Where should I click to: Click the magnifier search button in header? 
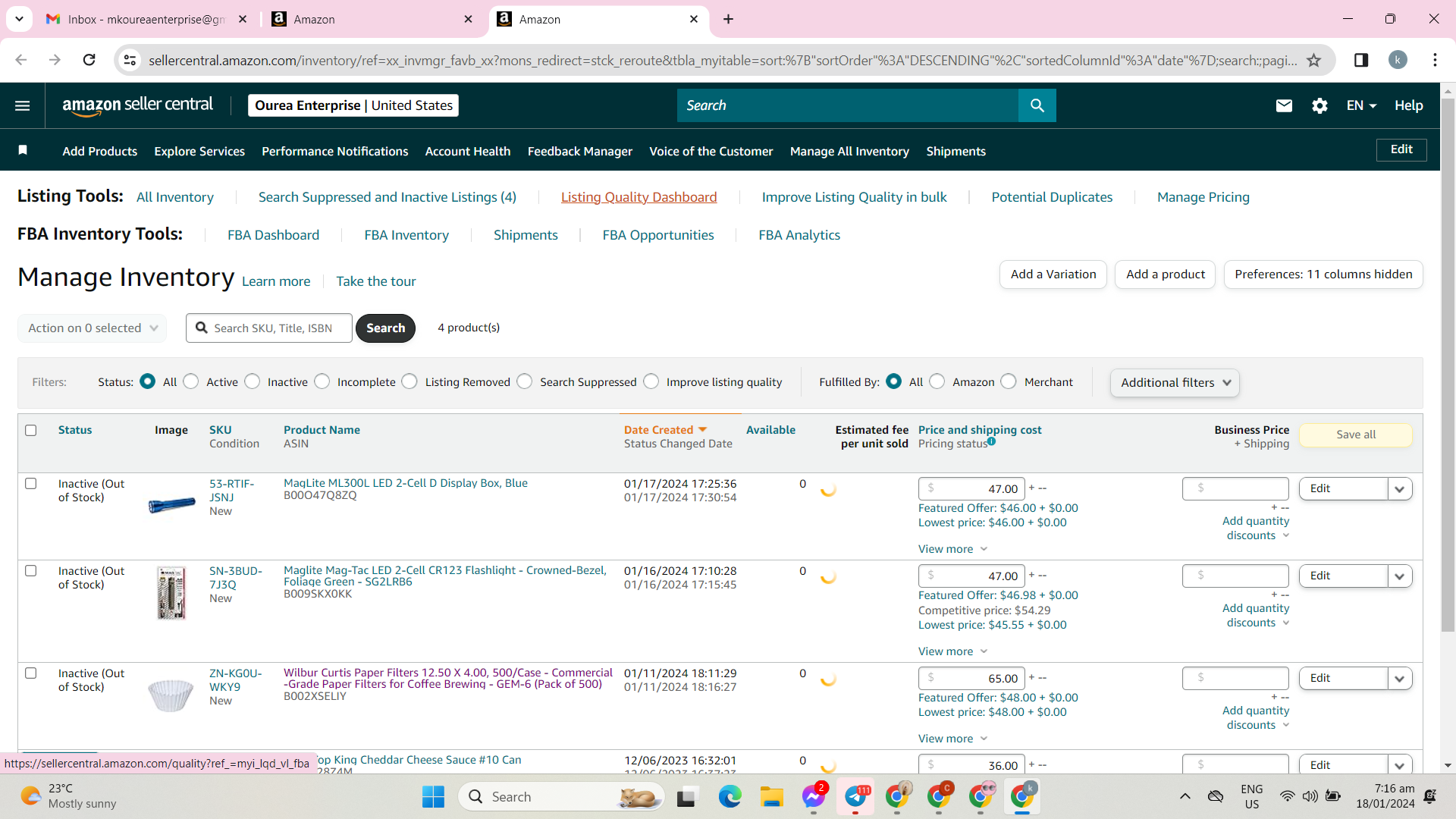[x=1037, y=105]
